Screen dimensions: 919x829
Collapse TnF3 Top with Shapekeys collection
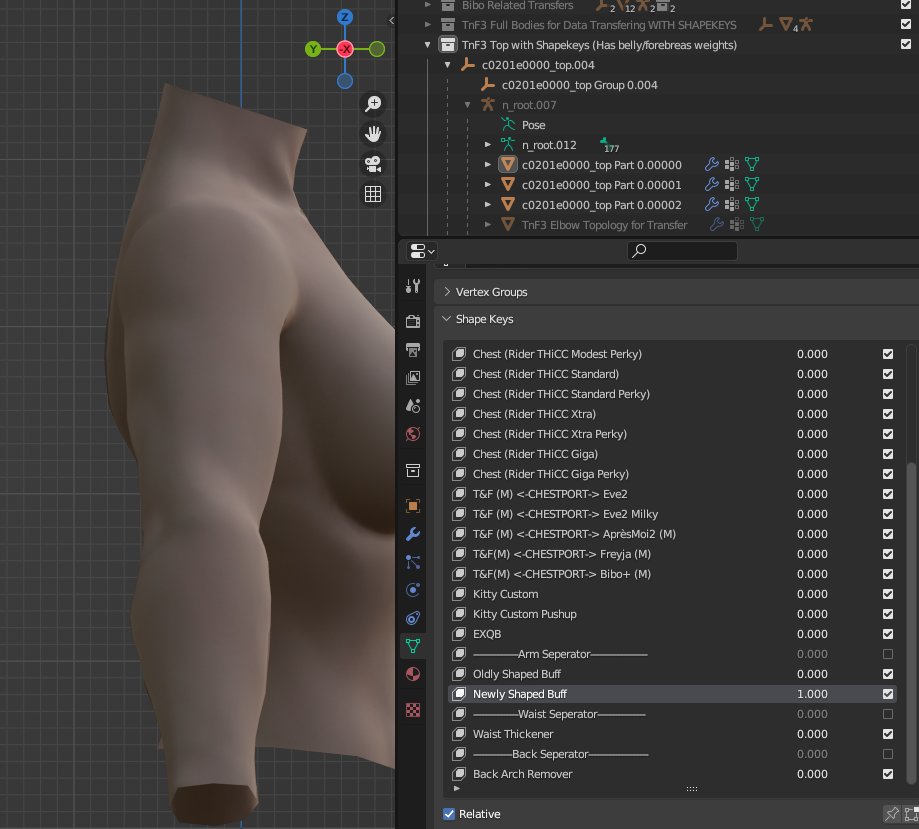pos(427,45)
